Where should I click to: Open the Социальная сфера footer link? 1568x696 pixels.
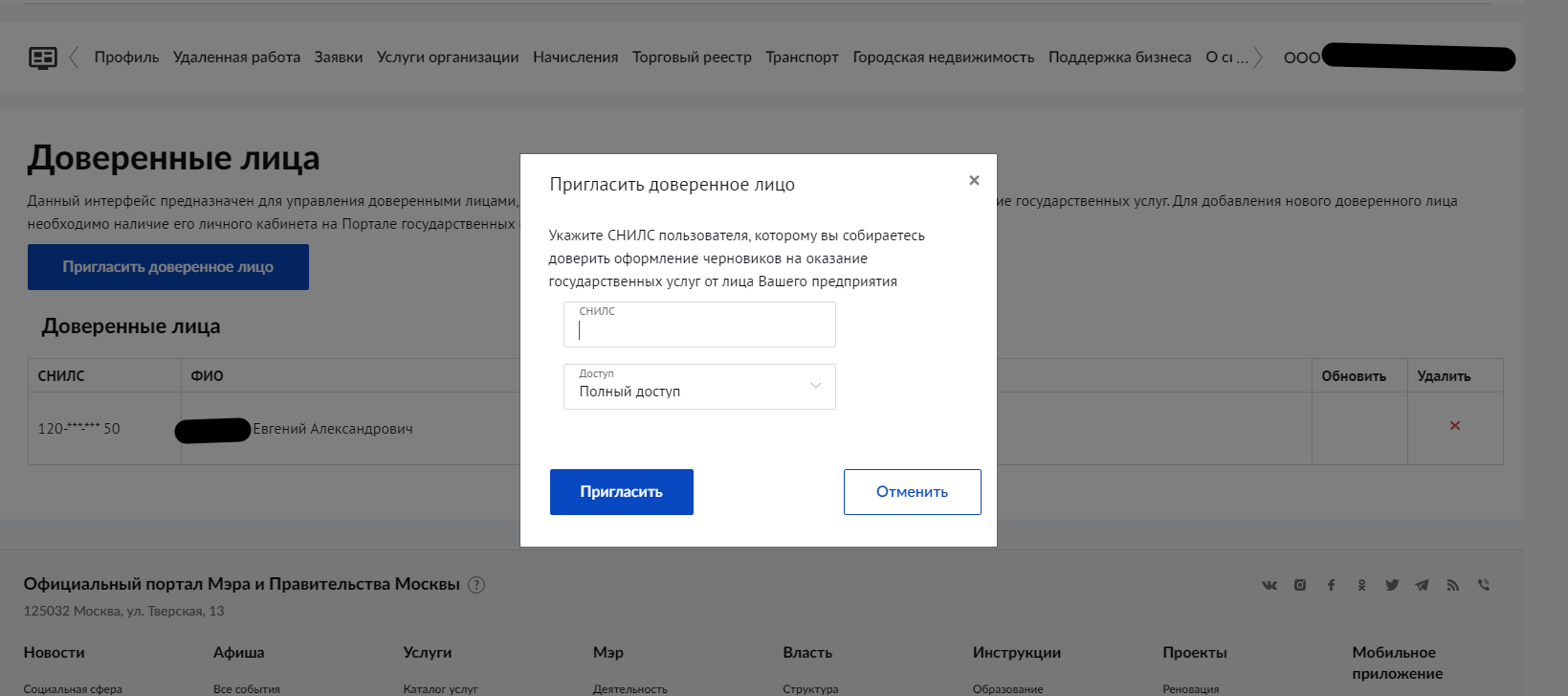coord(73,688)
